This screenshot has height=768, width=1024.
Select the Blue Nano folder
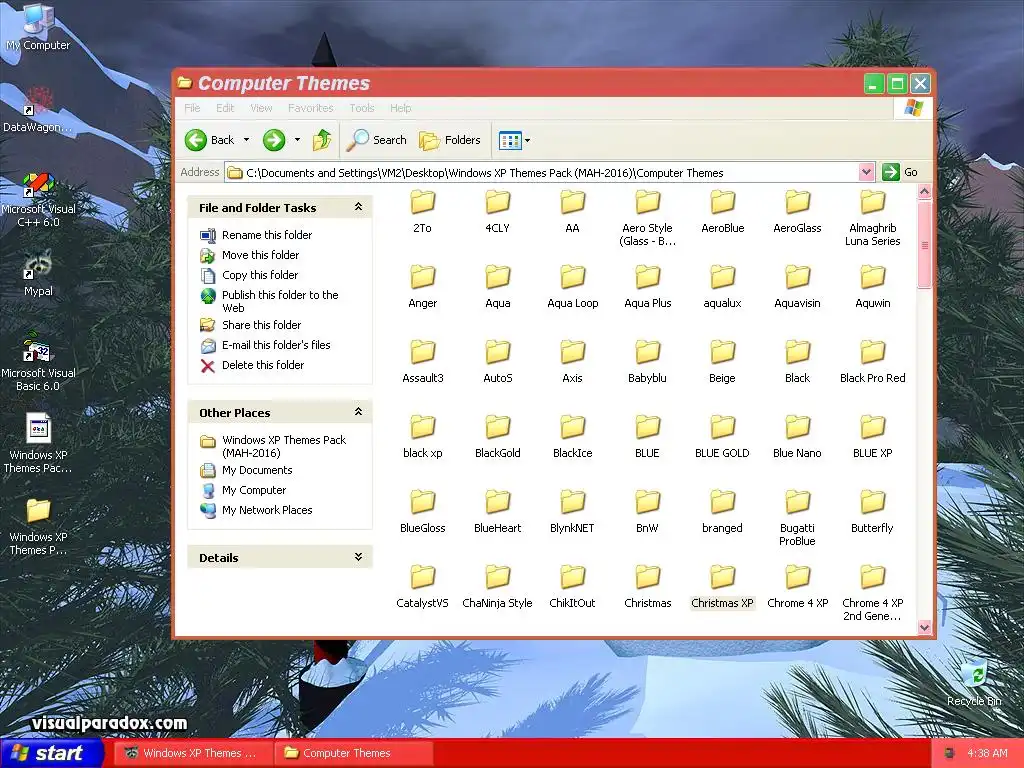[x=797, y=436]
